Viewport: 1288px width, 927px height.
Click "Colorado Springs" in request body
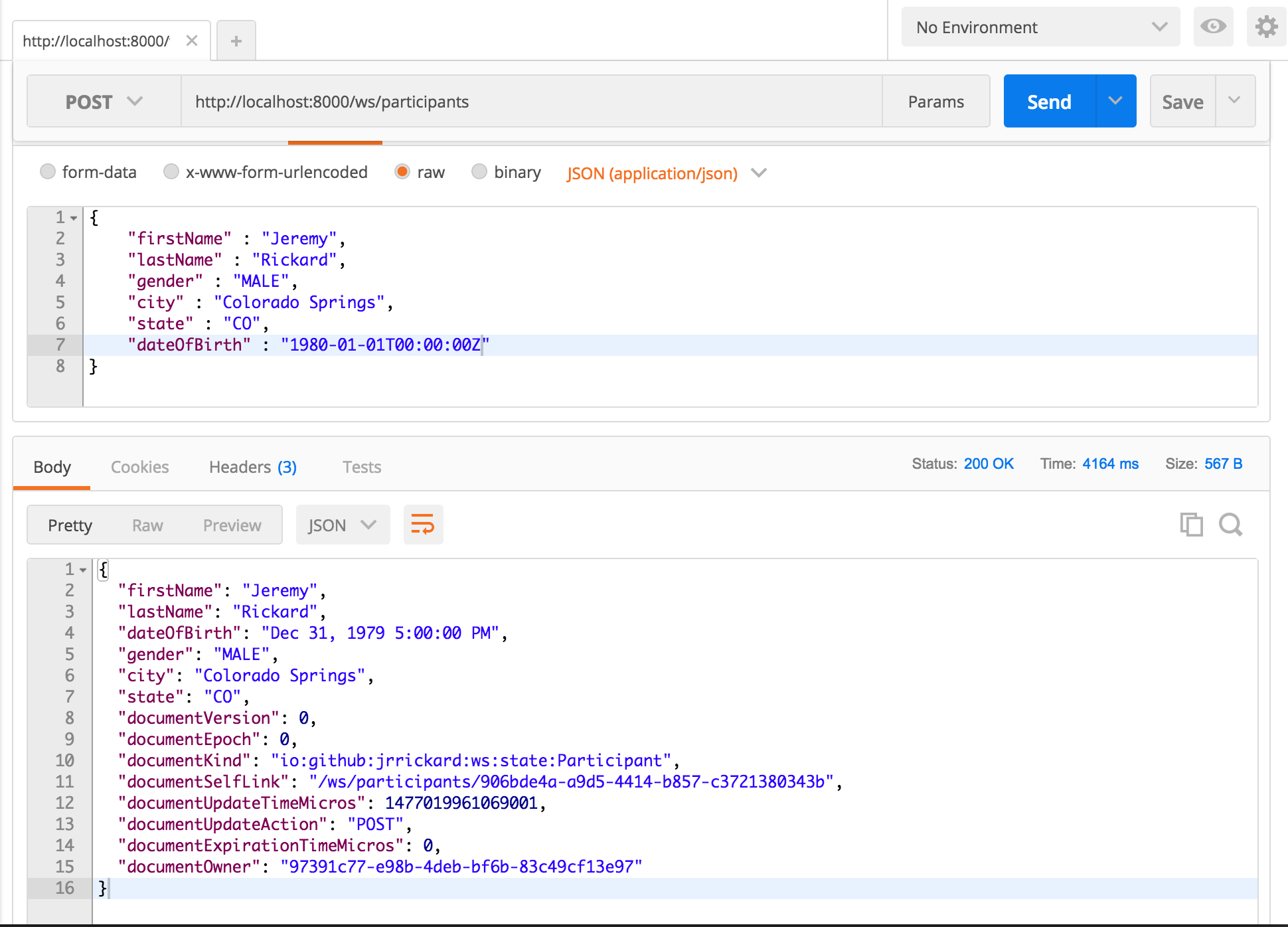pos(299,302)
